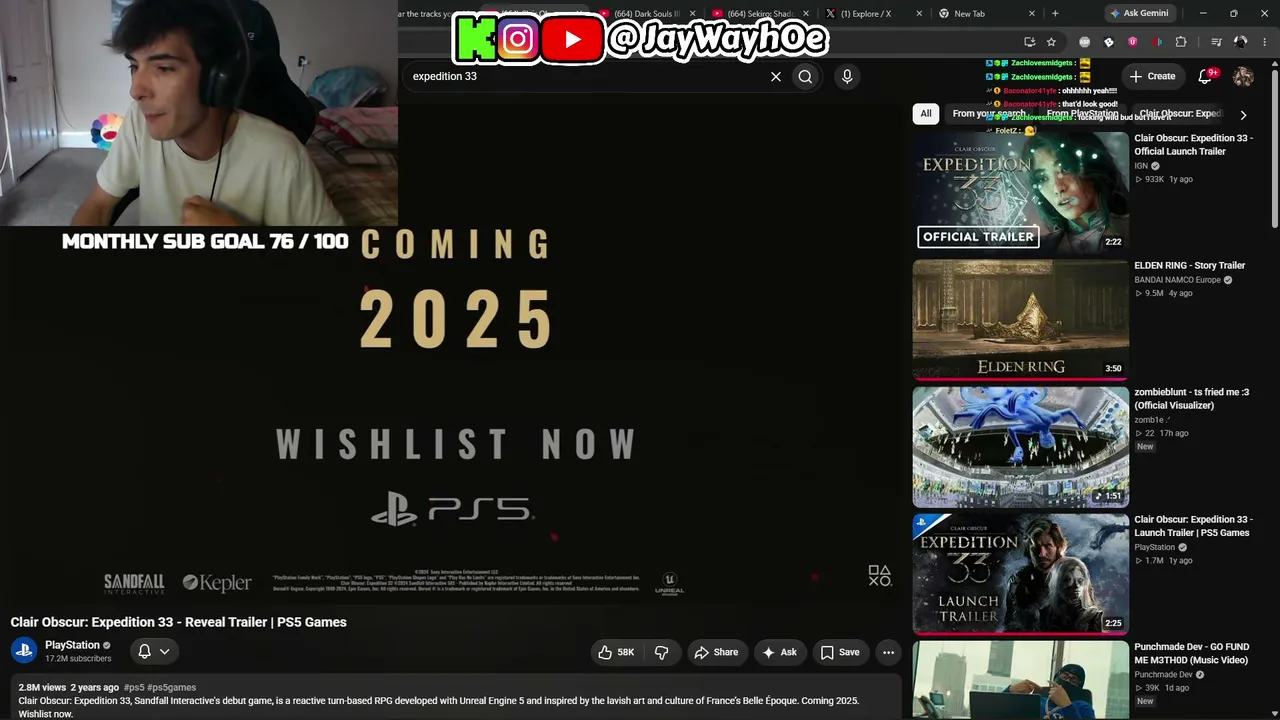Click the ELDEN RING - Story Trailer title
The width and height of the screenshot is (1280, 720).
tap(1190, 266)
